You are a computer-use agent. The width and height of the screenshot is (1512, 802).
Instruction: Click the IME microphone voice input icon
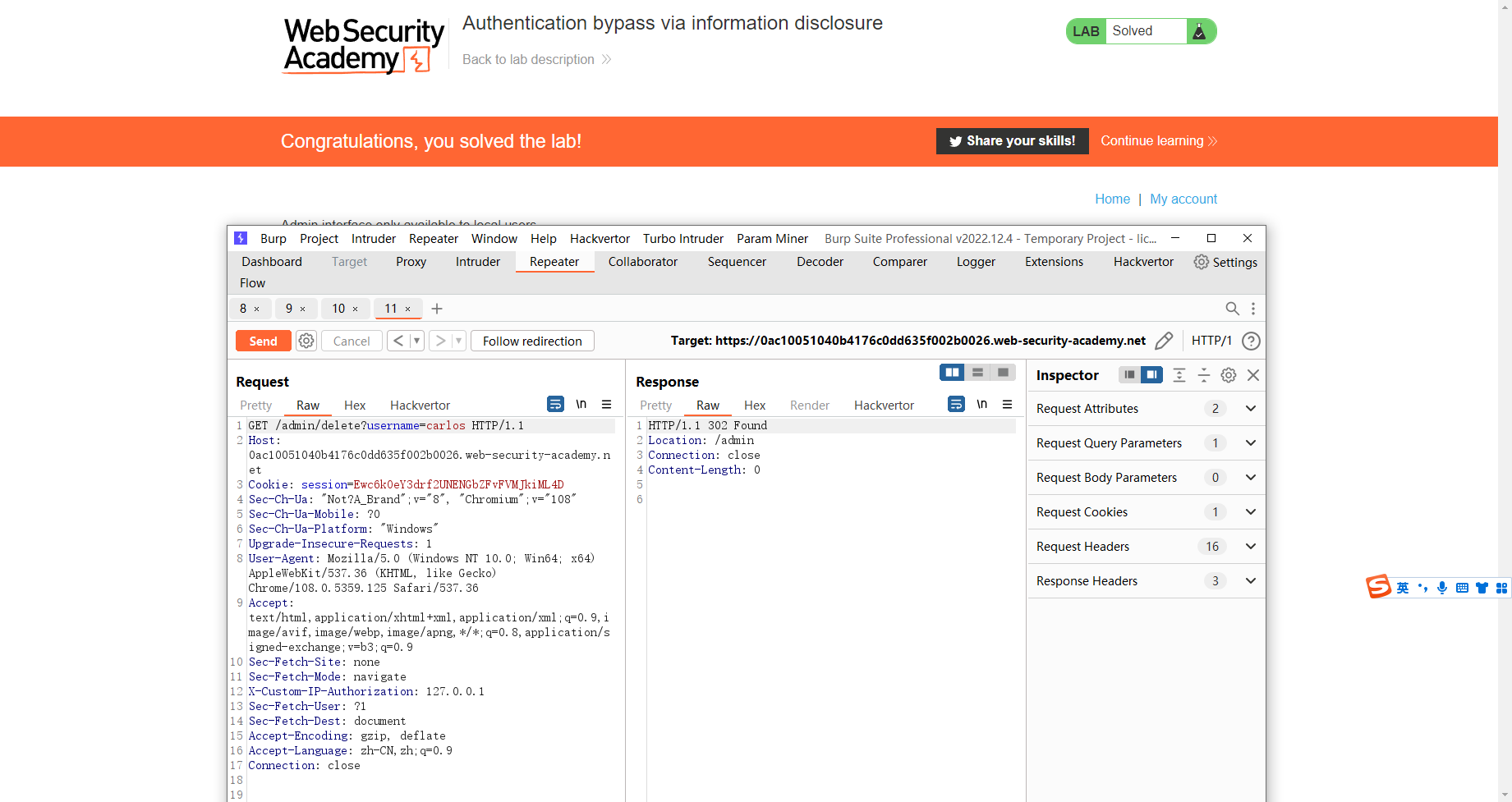1442,588
